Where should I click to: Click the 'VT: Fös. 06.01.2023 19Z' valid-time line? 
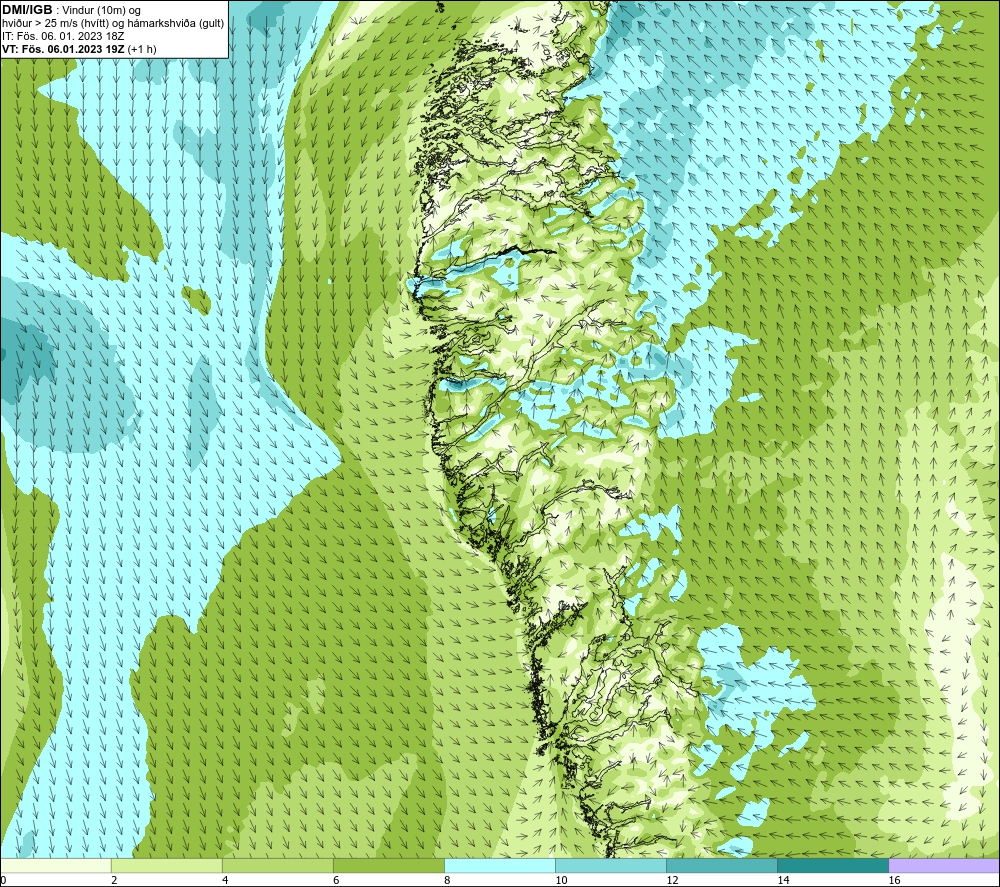tap(64, 49)
